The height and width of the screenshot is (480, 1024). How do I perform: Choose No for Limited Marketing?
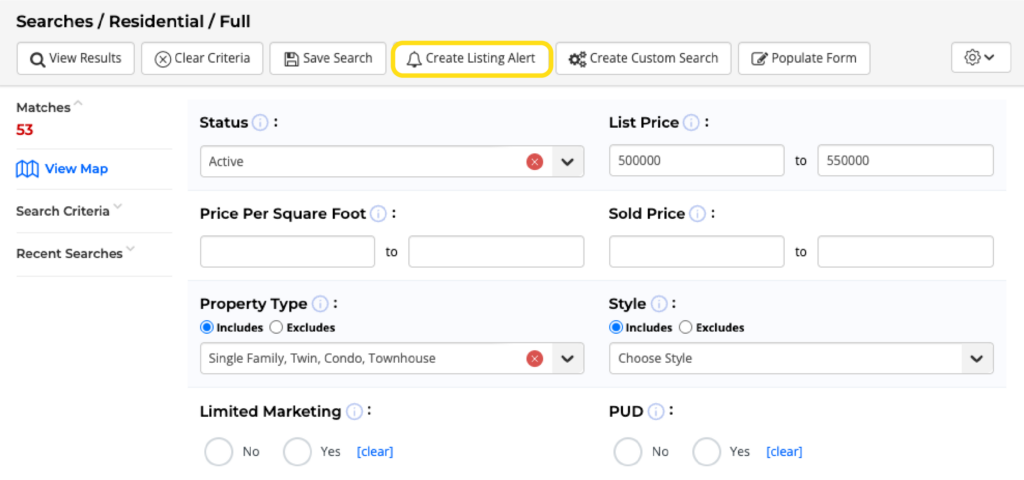tap(218, 451)
